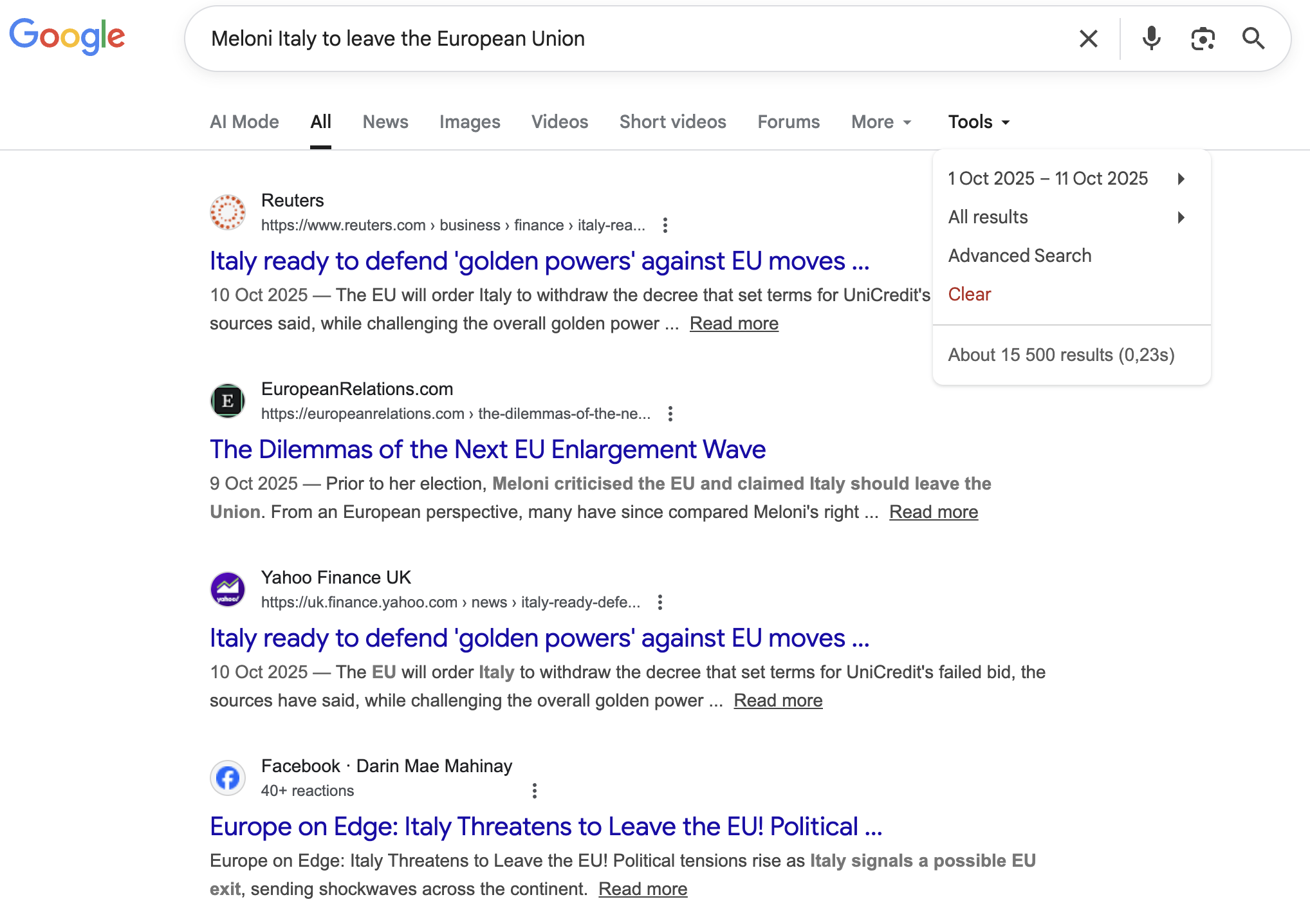Open the More search categories dropdown

[x=880, y=122]
